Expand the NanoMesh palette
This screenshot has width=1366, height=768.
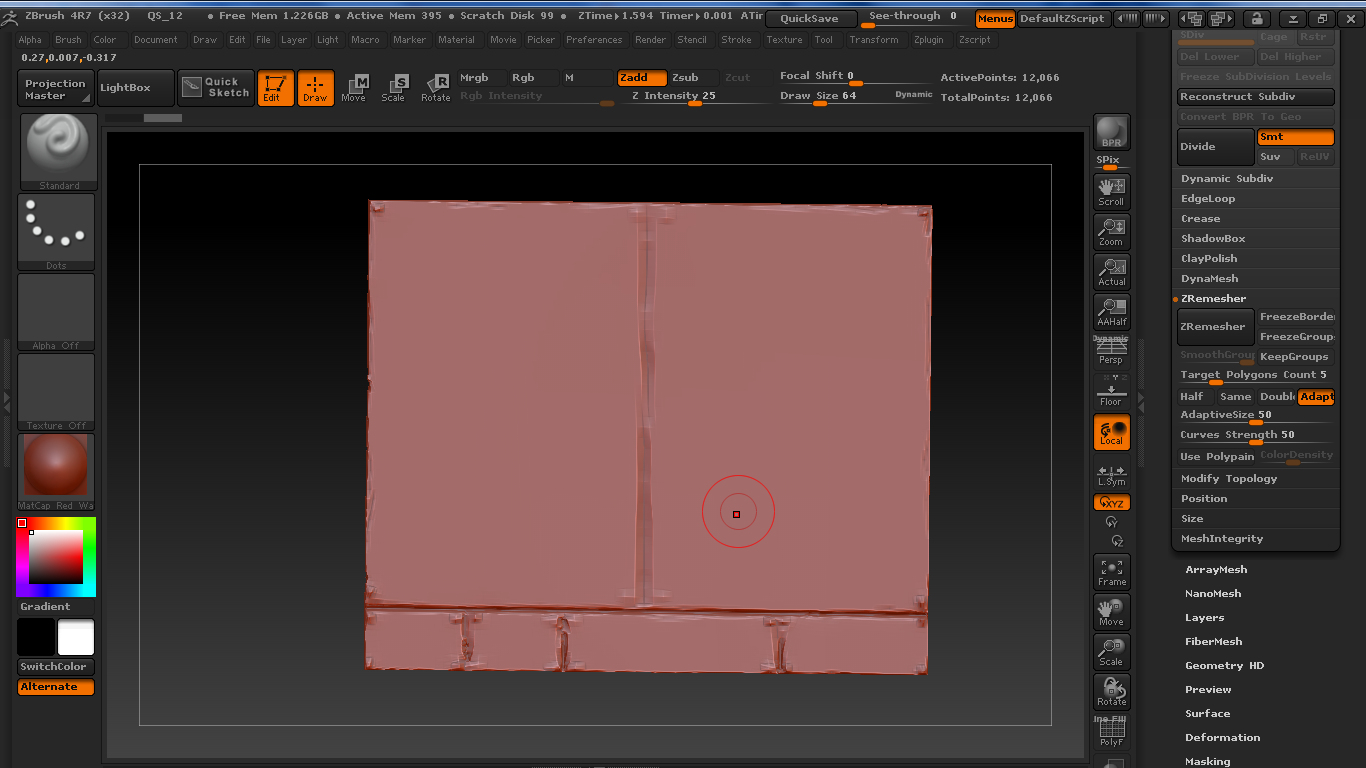tap(1213, 594)
